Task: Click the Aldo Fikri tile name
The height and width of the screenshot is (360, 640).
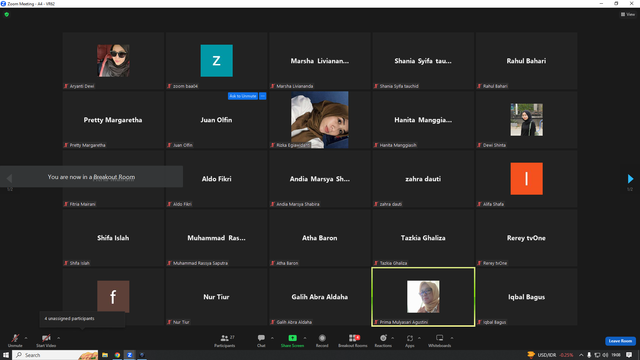Action: (216, 179)
